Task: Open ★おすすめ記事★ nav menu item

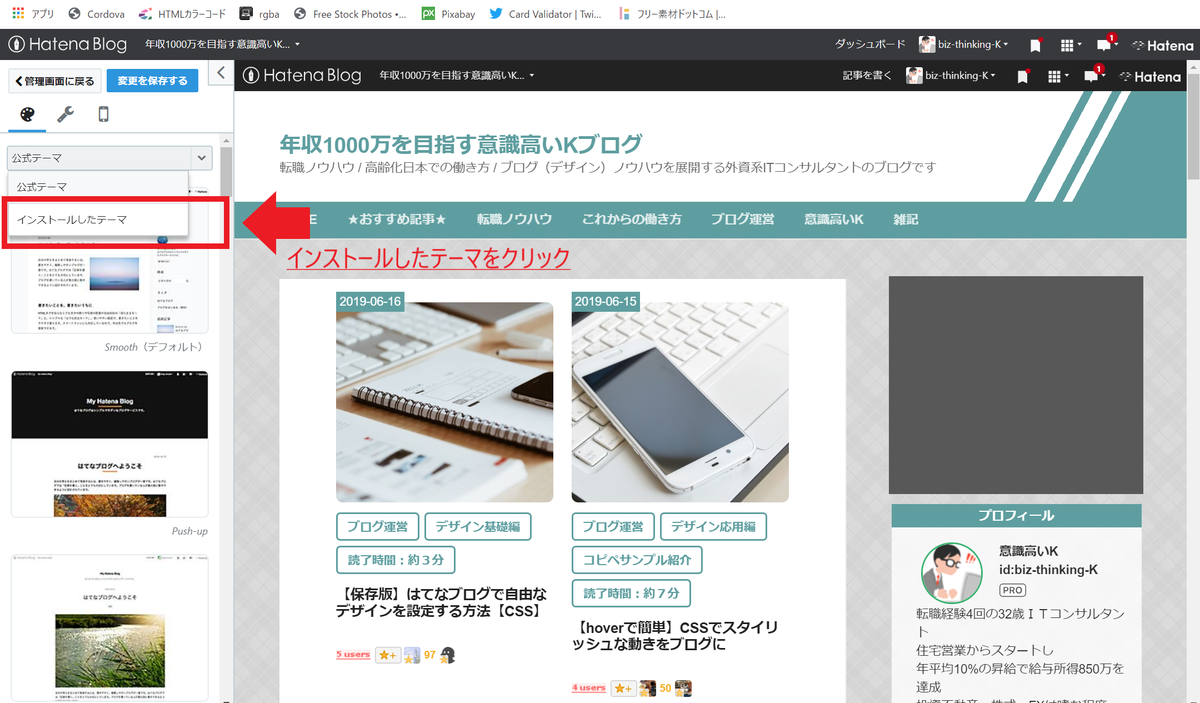Action: 396,219
